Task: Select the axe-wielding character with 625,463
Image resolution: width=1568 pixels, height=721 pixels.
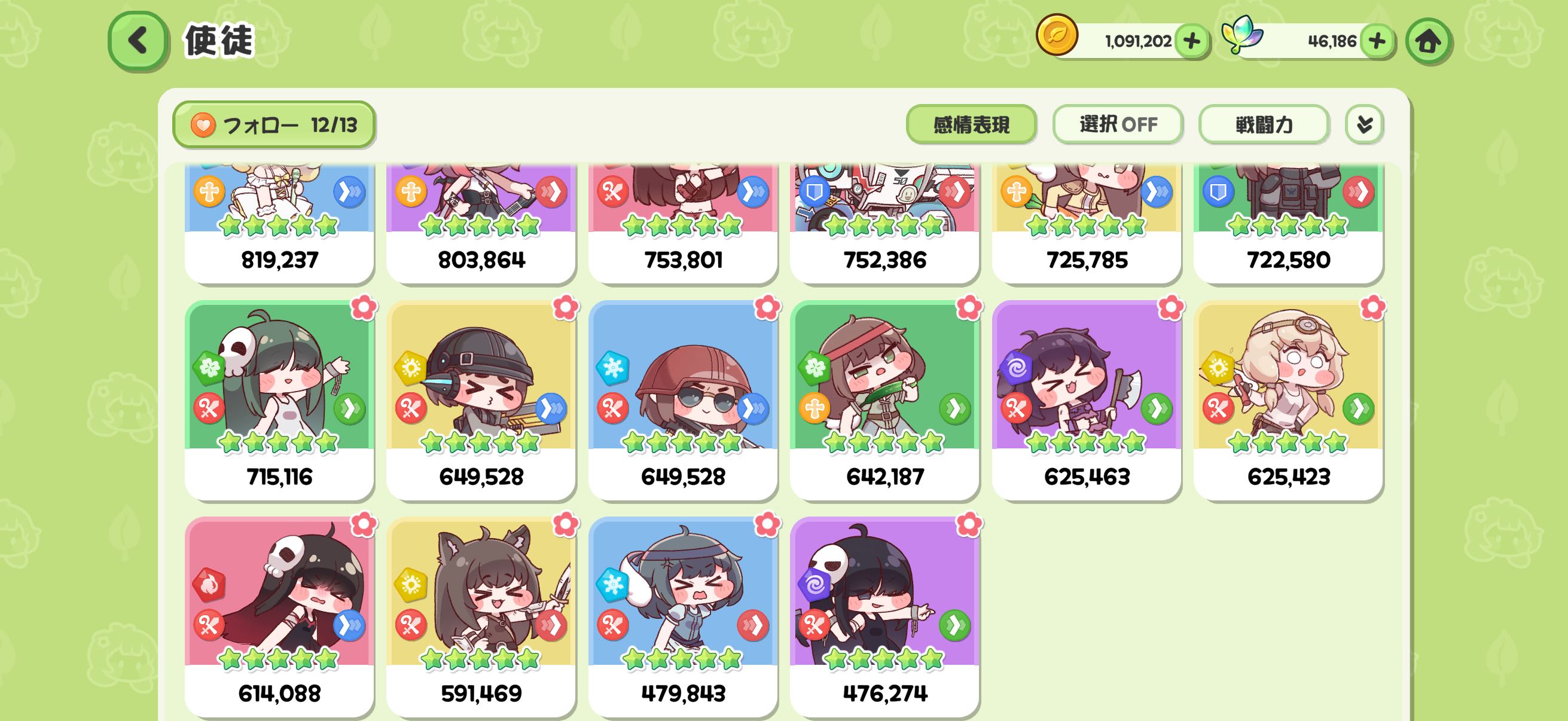Action: pos(1087,401)
